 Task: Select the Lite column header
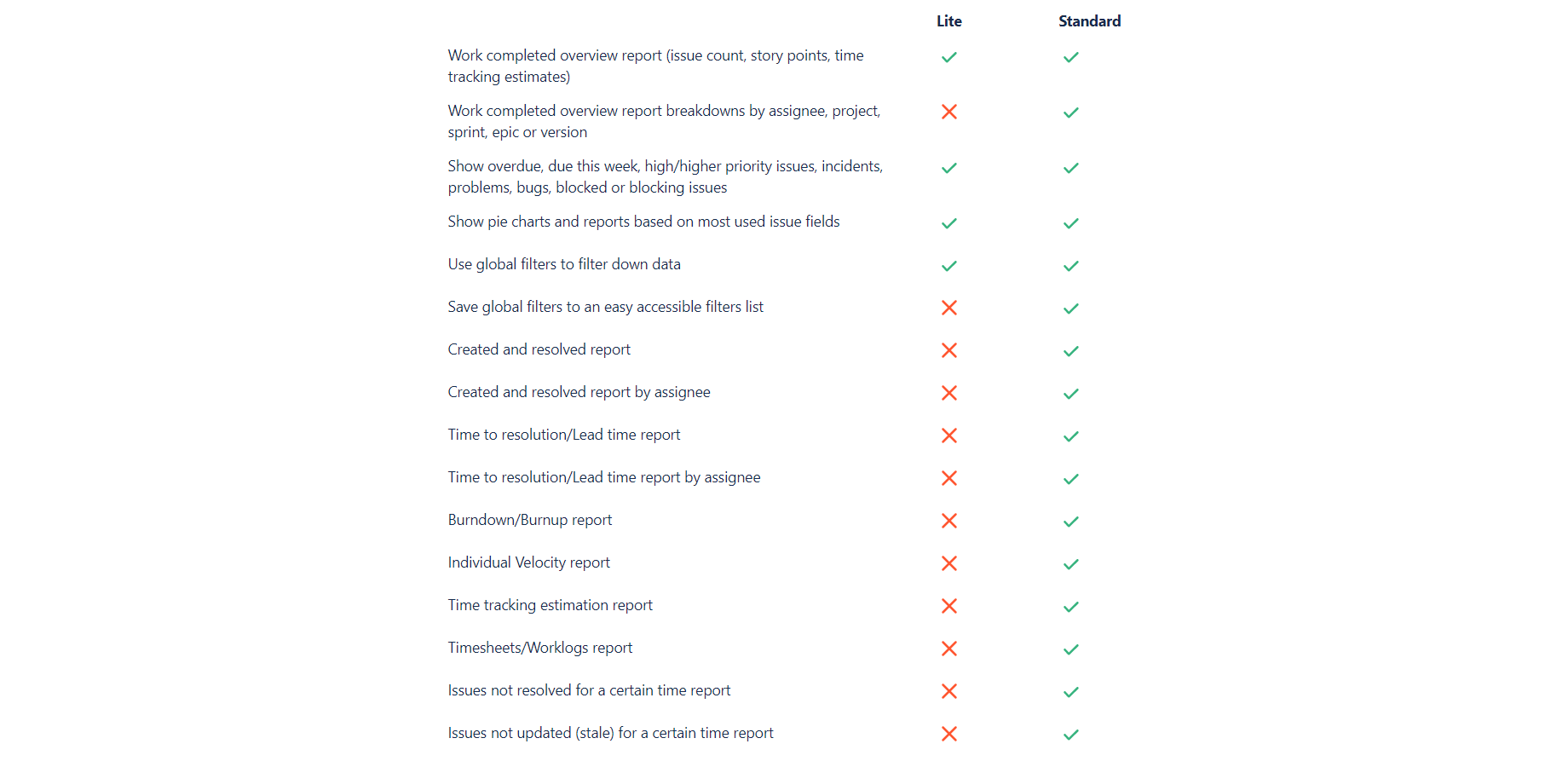pyautogui.click(x=948, y=21)
